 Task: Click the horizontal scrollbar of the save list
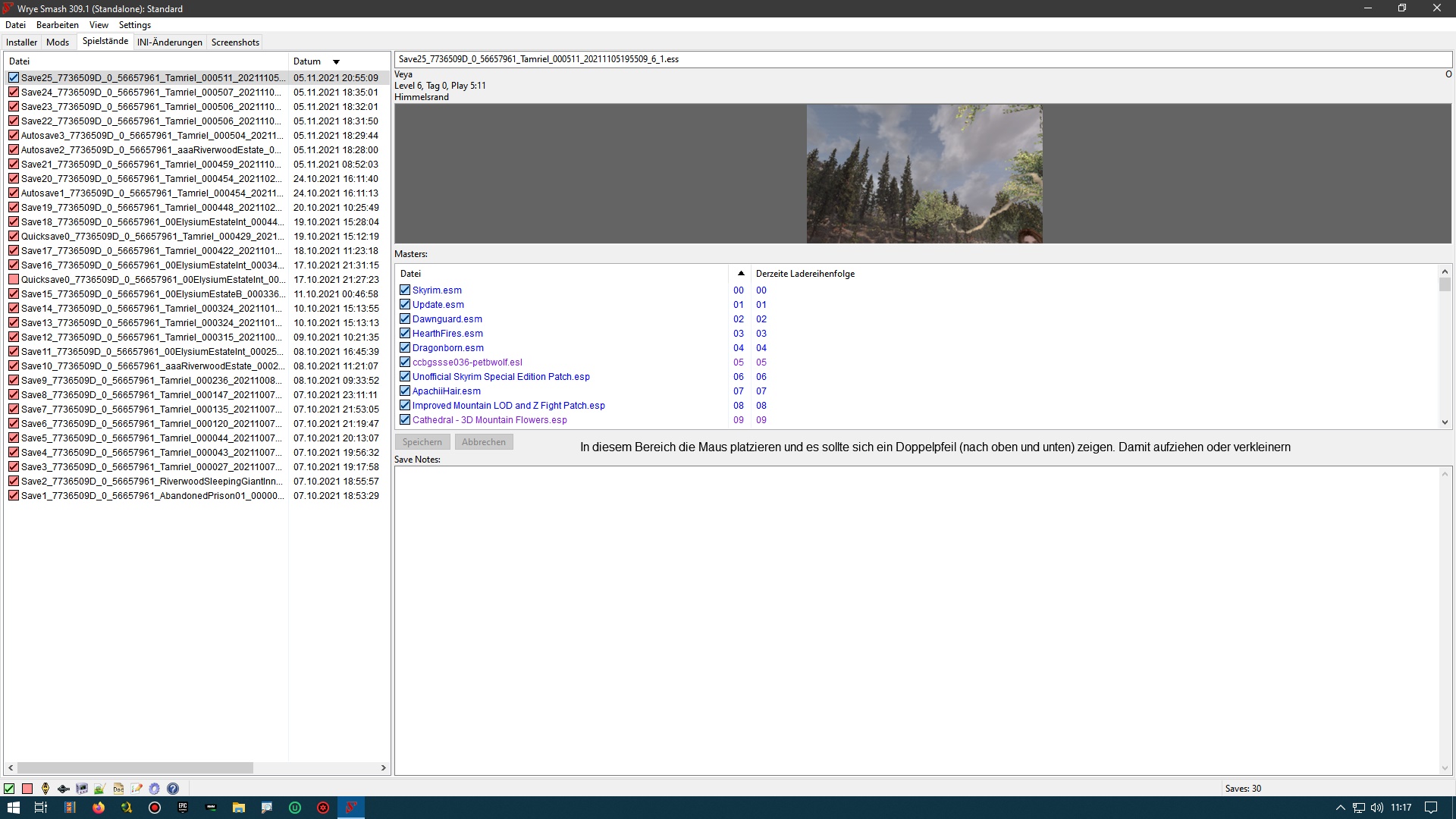tap(135, 768)
